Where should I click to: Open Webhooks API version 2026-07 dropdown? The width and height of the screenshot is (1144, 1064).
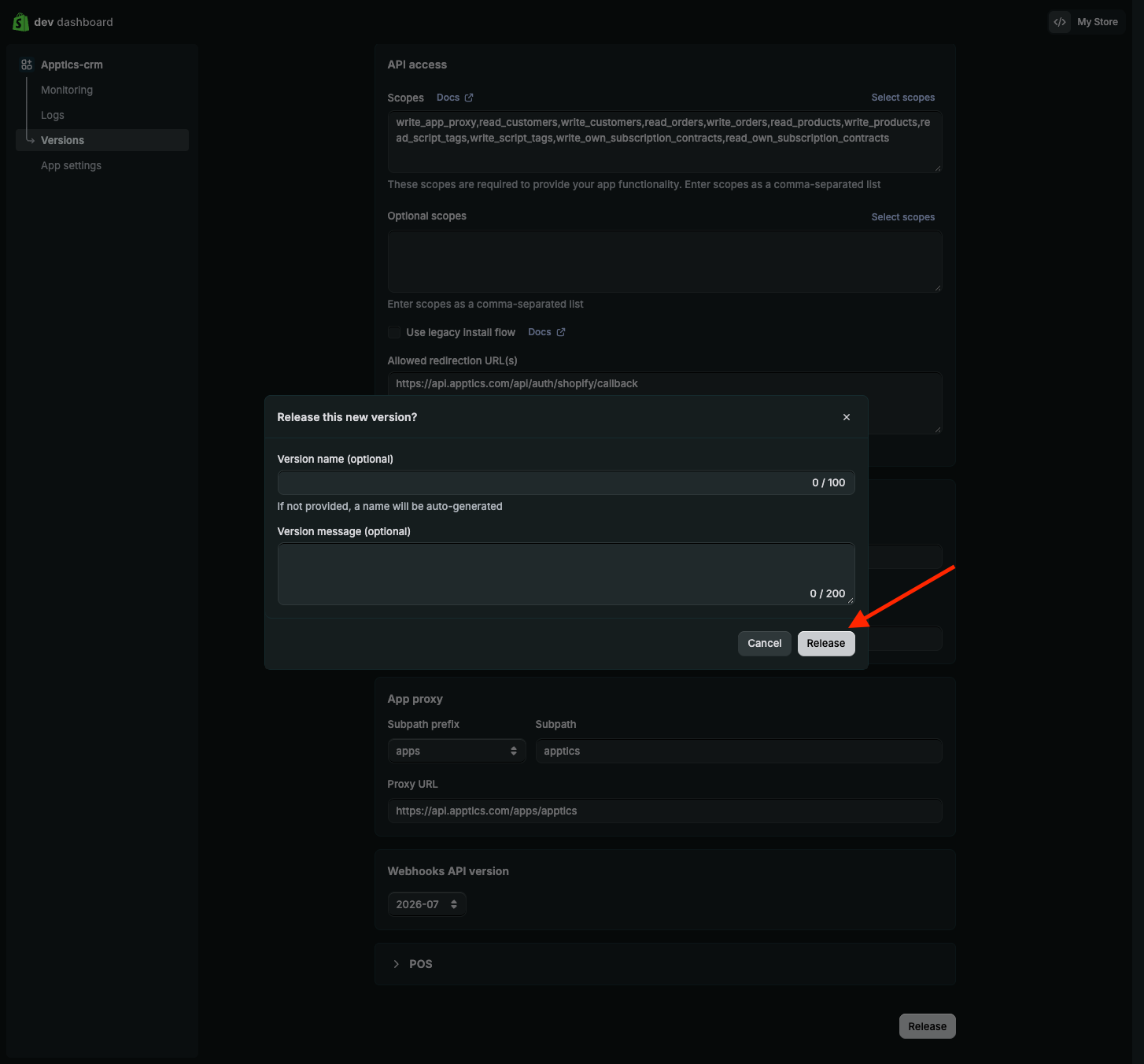426,904
